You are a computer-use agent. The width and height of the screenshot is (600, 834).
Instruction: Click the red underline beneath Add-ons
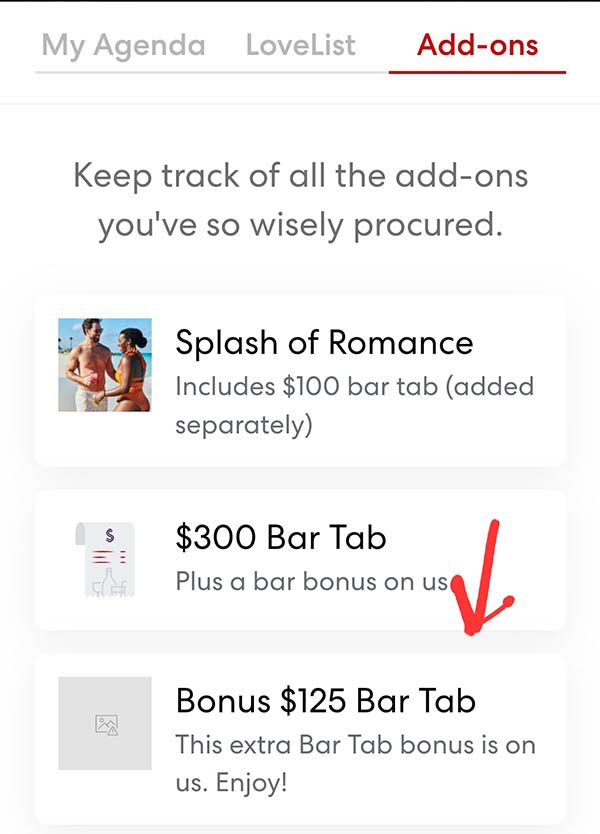click(x=477, y=72)
